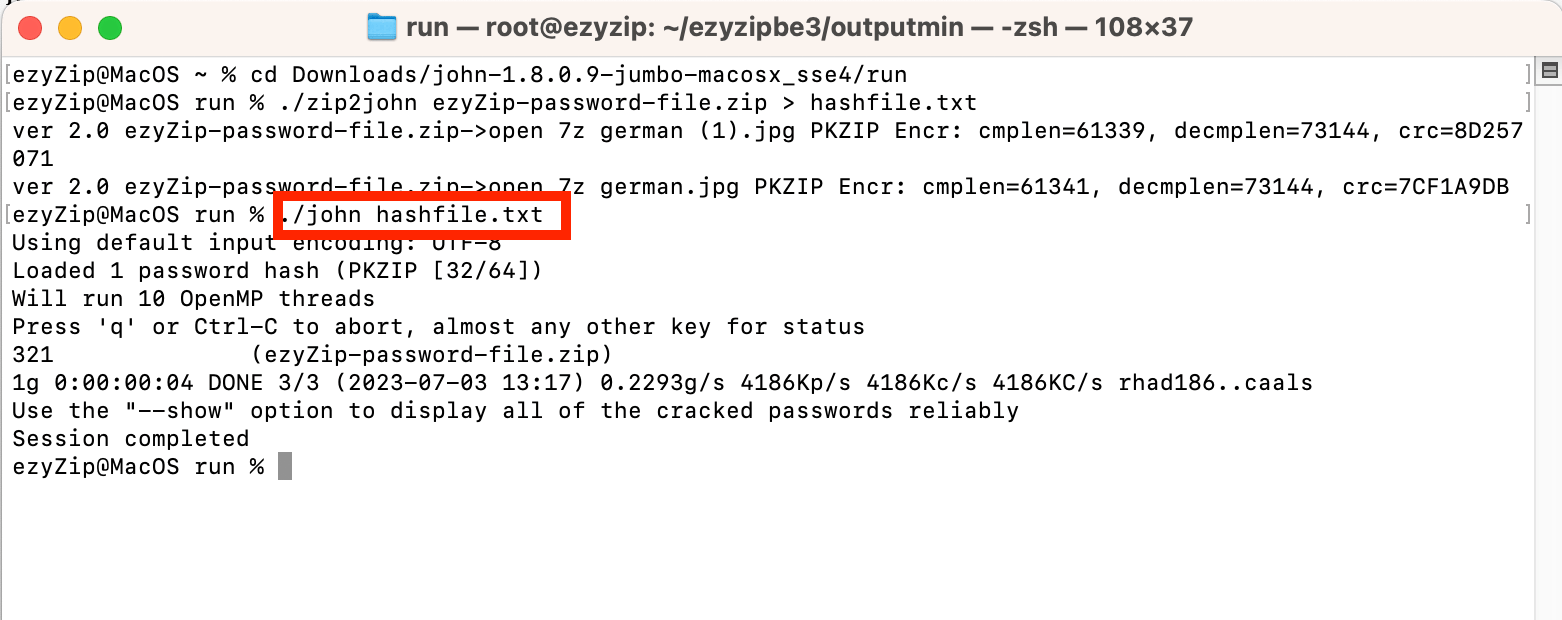Click the cracked password "321" in the output
The width and height of the screenshot is (1562, 620).
[x=32, y=355]
